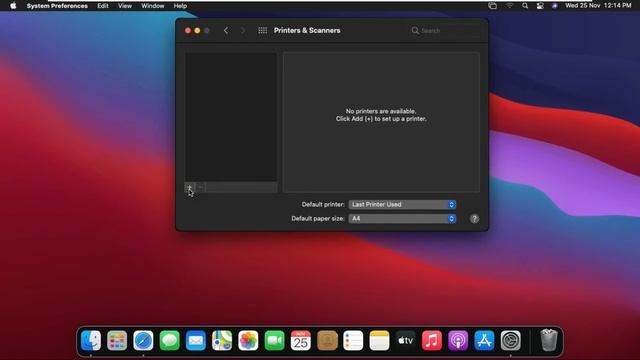Open Notes from the Dock

(x=380, y=340)
